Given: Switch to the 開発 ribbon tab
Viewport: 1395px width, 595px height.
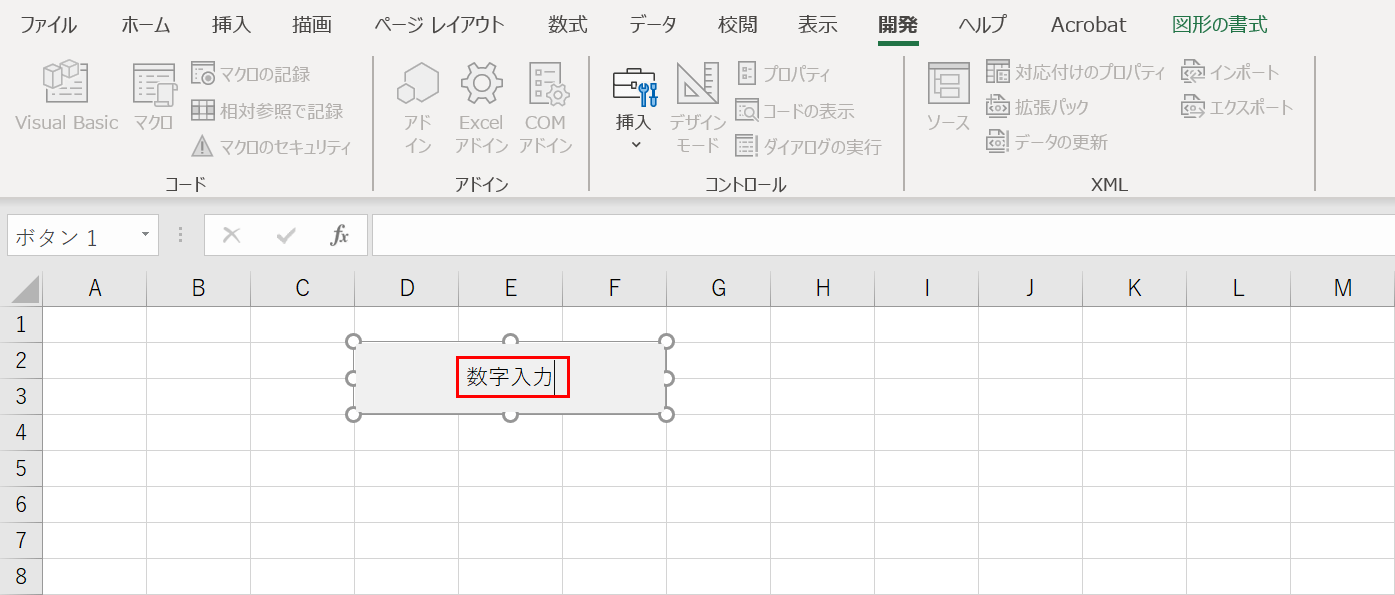Looking at the screenshot, I should 897,24.
